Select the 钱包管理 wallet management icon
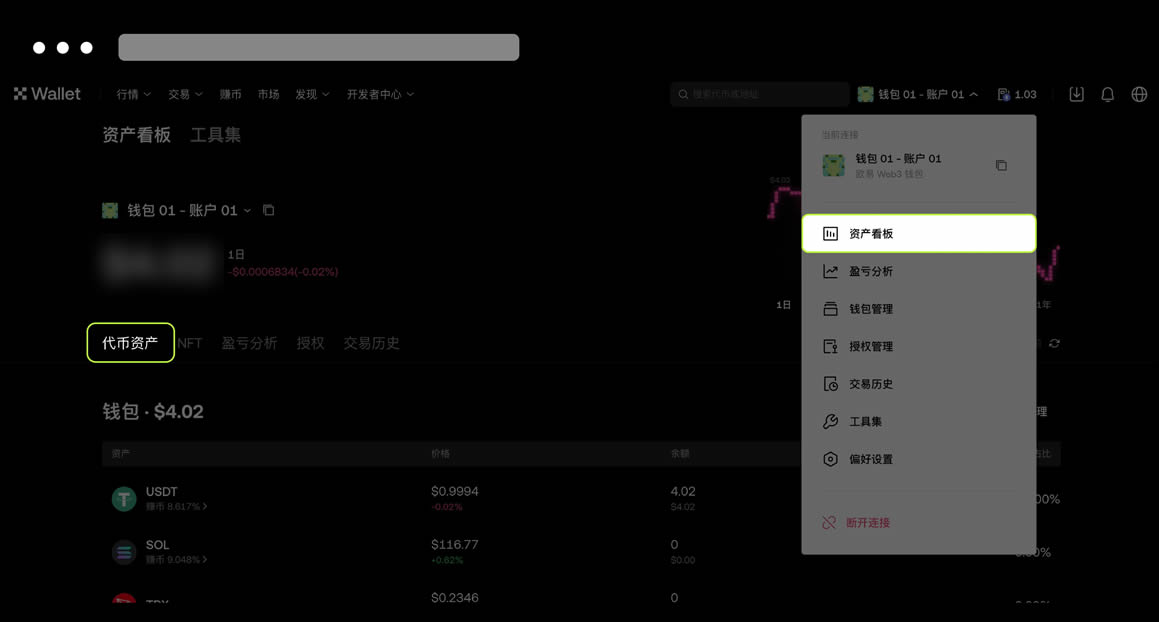The height and width of the screenshot is (622, 1159). (x=830, y=308)
